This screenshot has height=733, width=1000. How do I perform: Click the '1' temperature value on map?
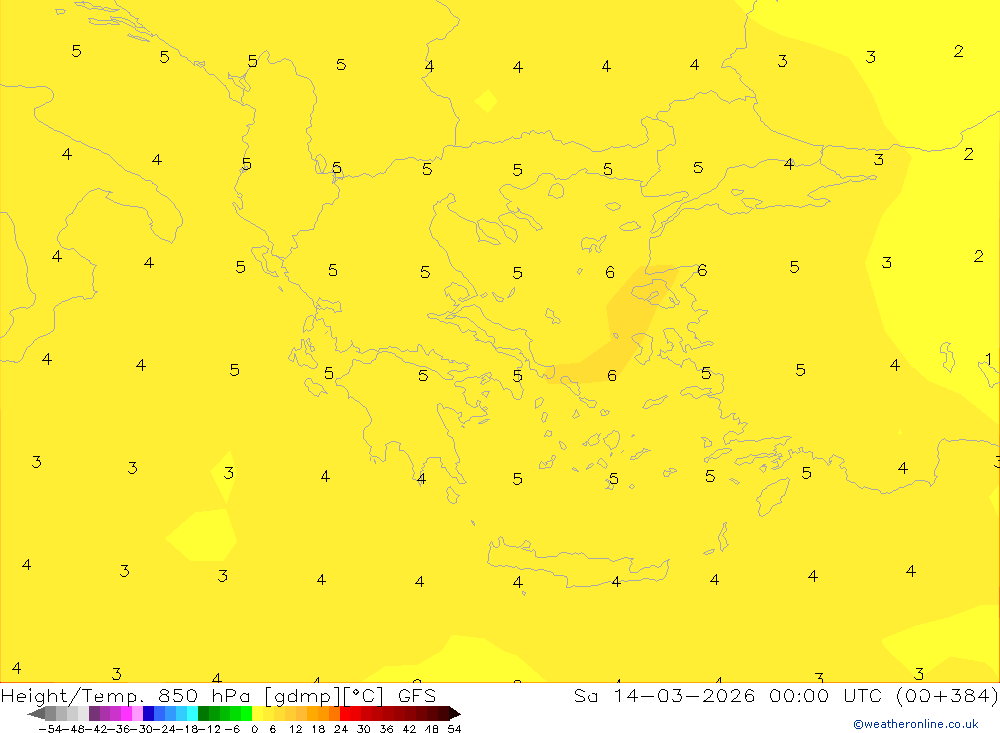point(989,359)
